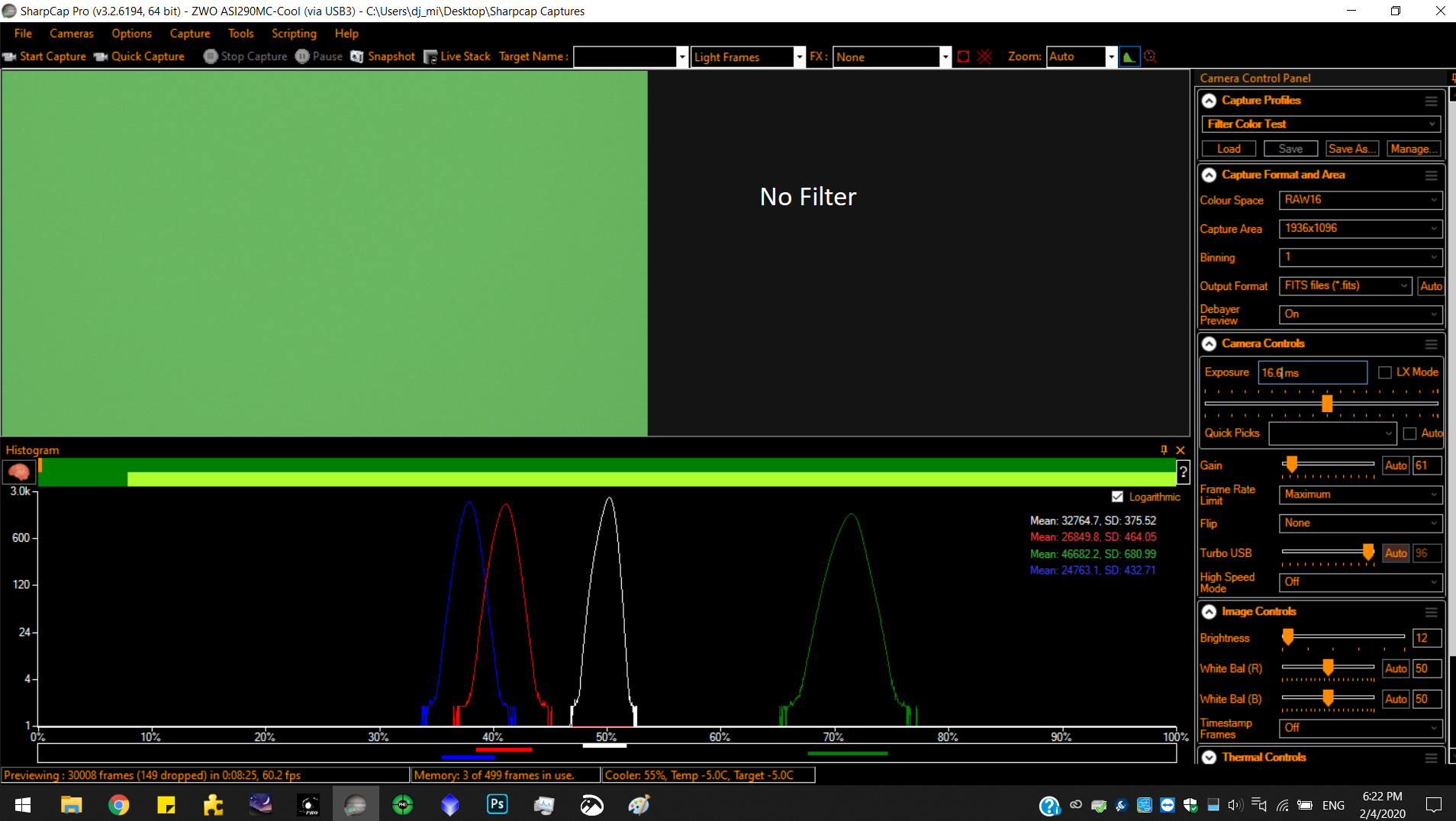Toggle the Gain Auto button
1456x821 pixels.
[x=1396, y=465]
